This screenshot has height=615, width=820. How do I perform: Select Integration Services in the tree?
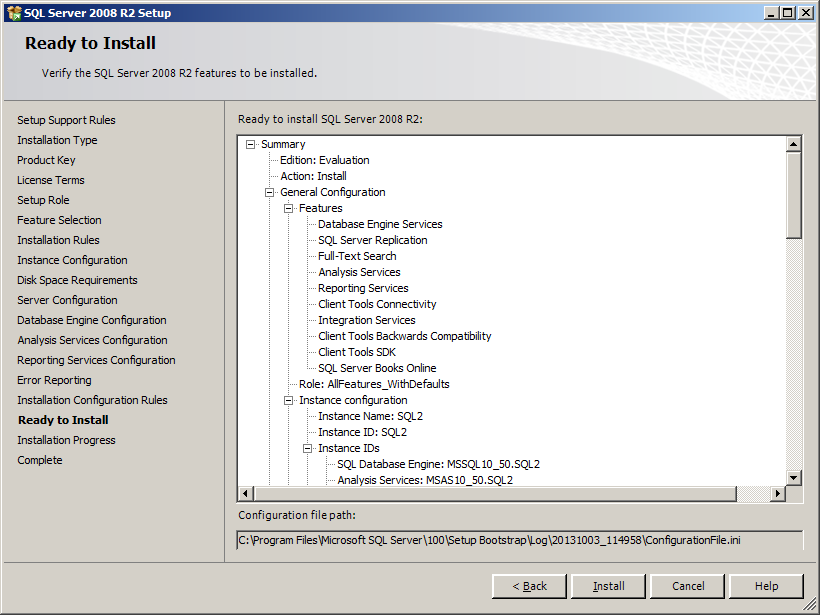coord(367,320)
